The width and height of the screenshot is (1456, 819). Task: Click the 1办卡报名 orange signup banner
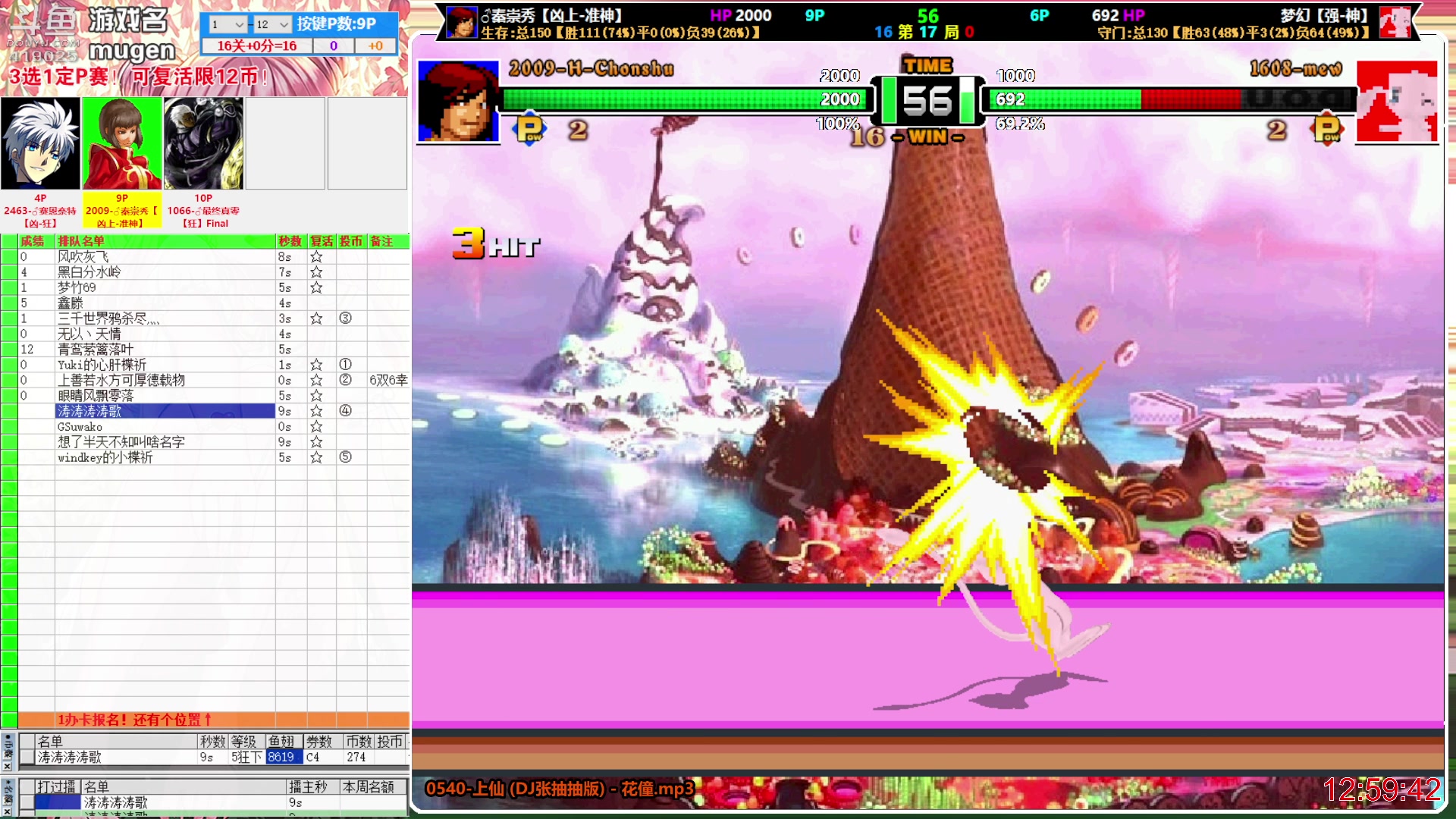(212, 720)
